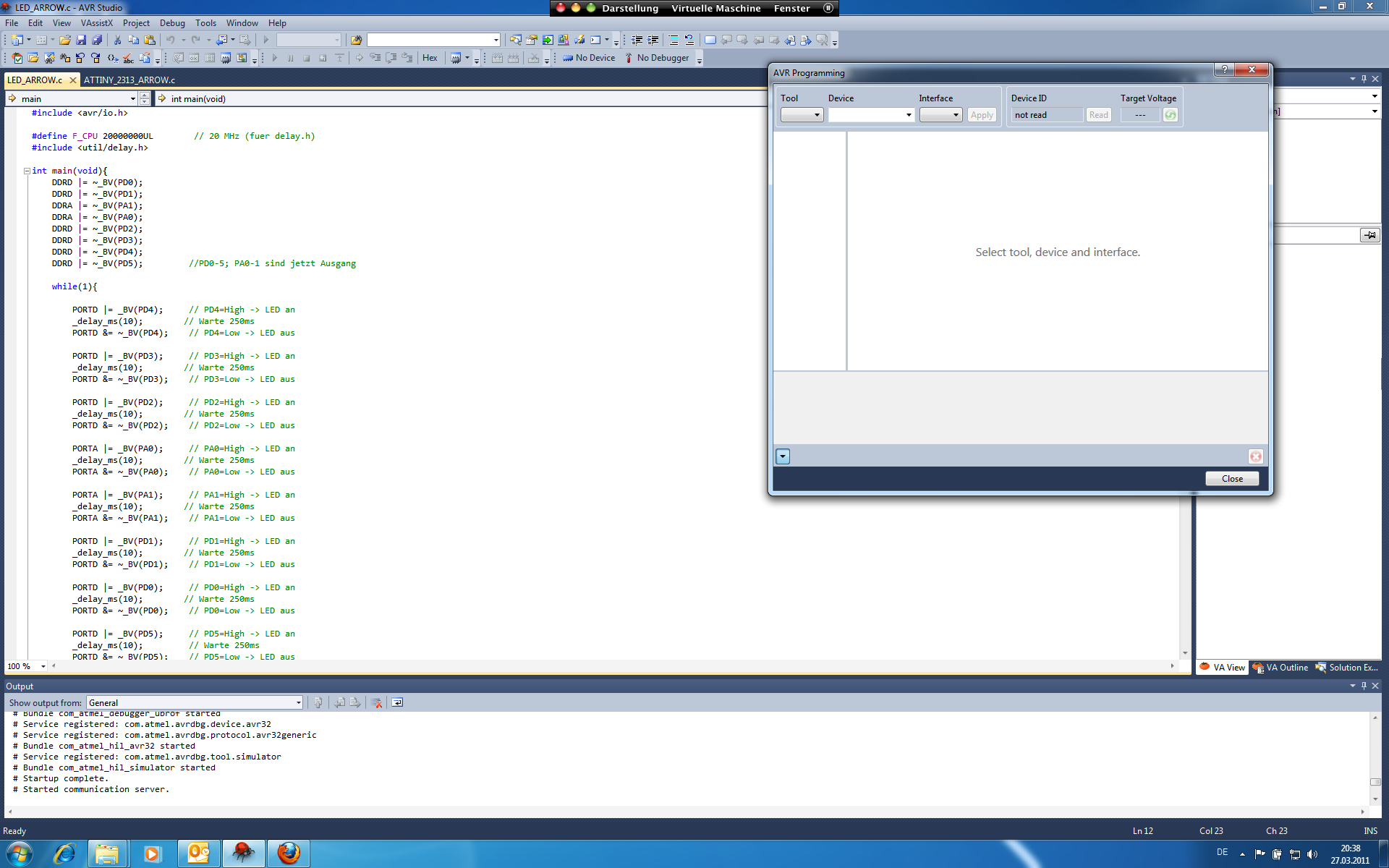Click the Decrease Indent icon
1389x868 pixels.
point(637,40)
